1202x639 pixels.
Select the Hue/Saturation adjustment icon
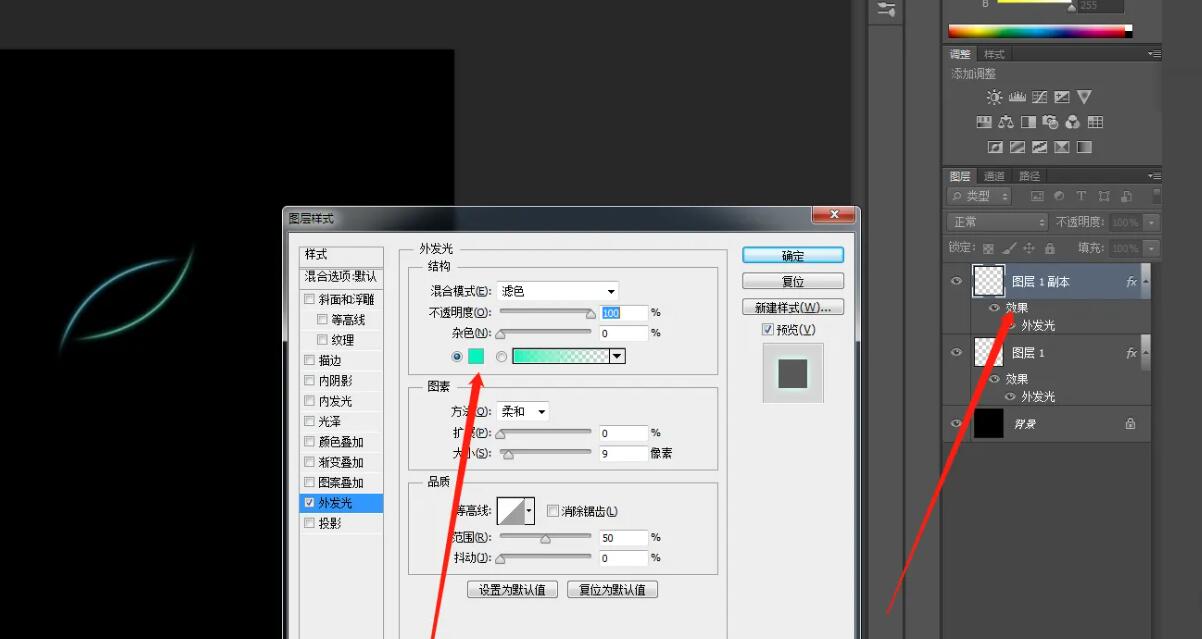coord(984,121)
